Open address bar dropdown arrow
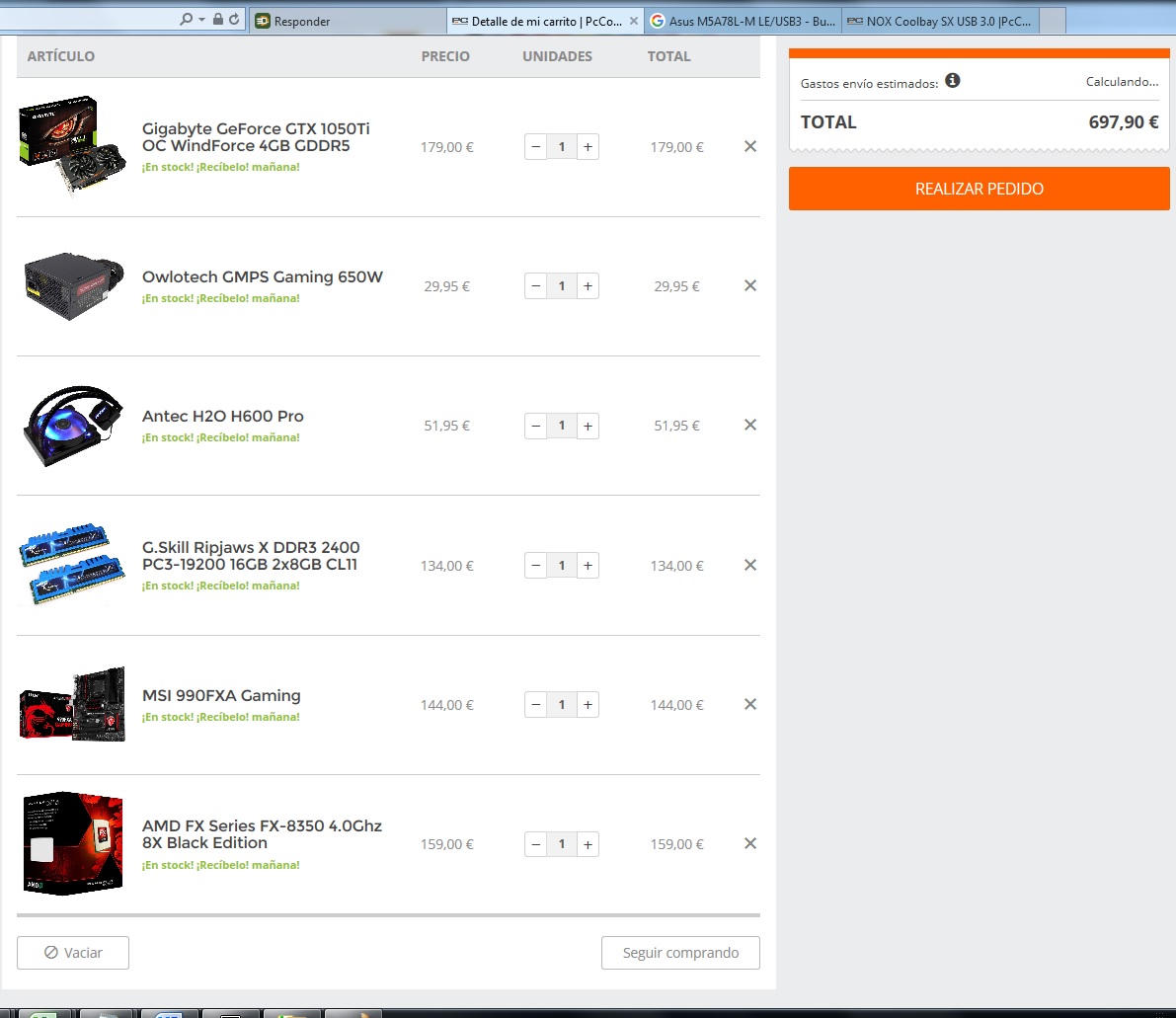The width and height of the screenshot is (1176, 1018). [x=201, y=20]
